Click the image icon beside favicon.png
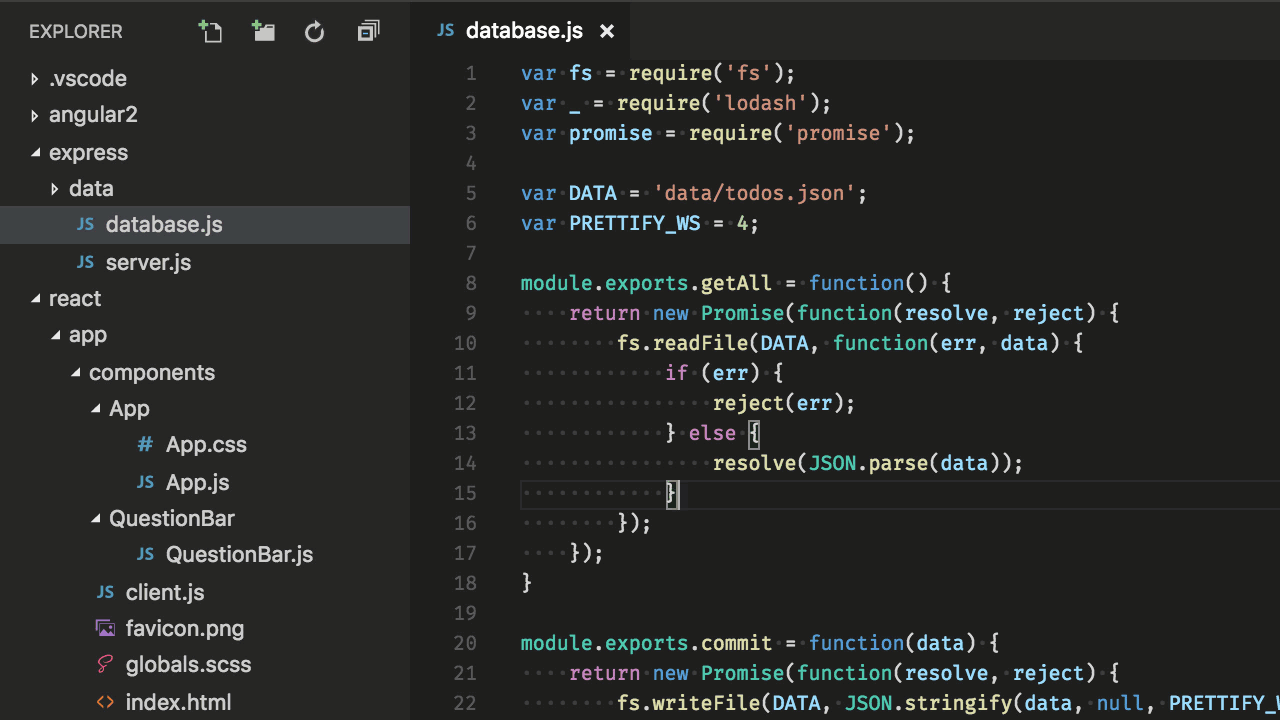Viewport: 1280px width, 720px height. (x=105, y=628)
